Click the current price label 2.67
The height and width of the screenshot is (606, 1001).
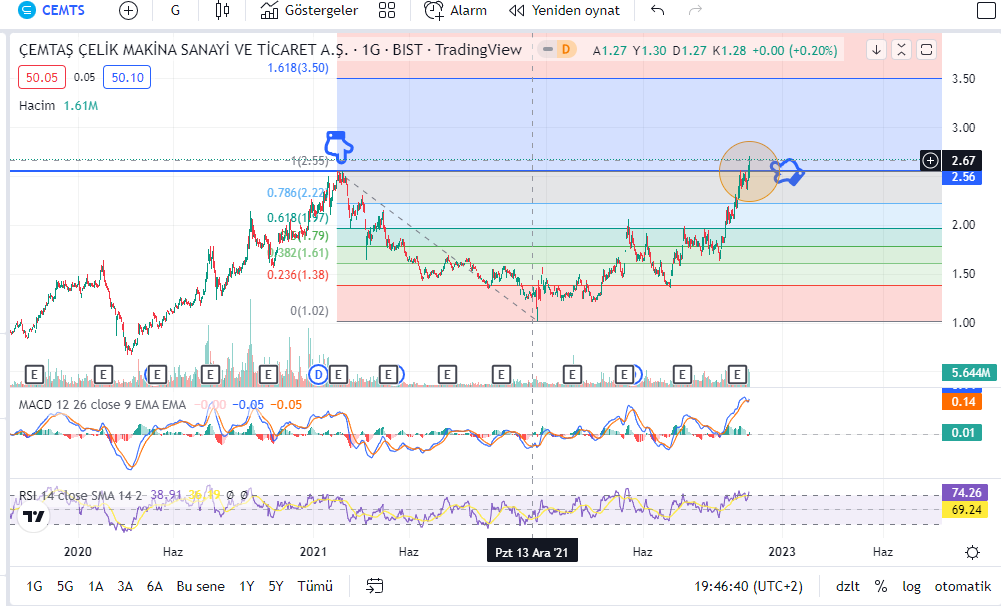(x=963, y=160)
